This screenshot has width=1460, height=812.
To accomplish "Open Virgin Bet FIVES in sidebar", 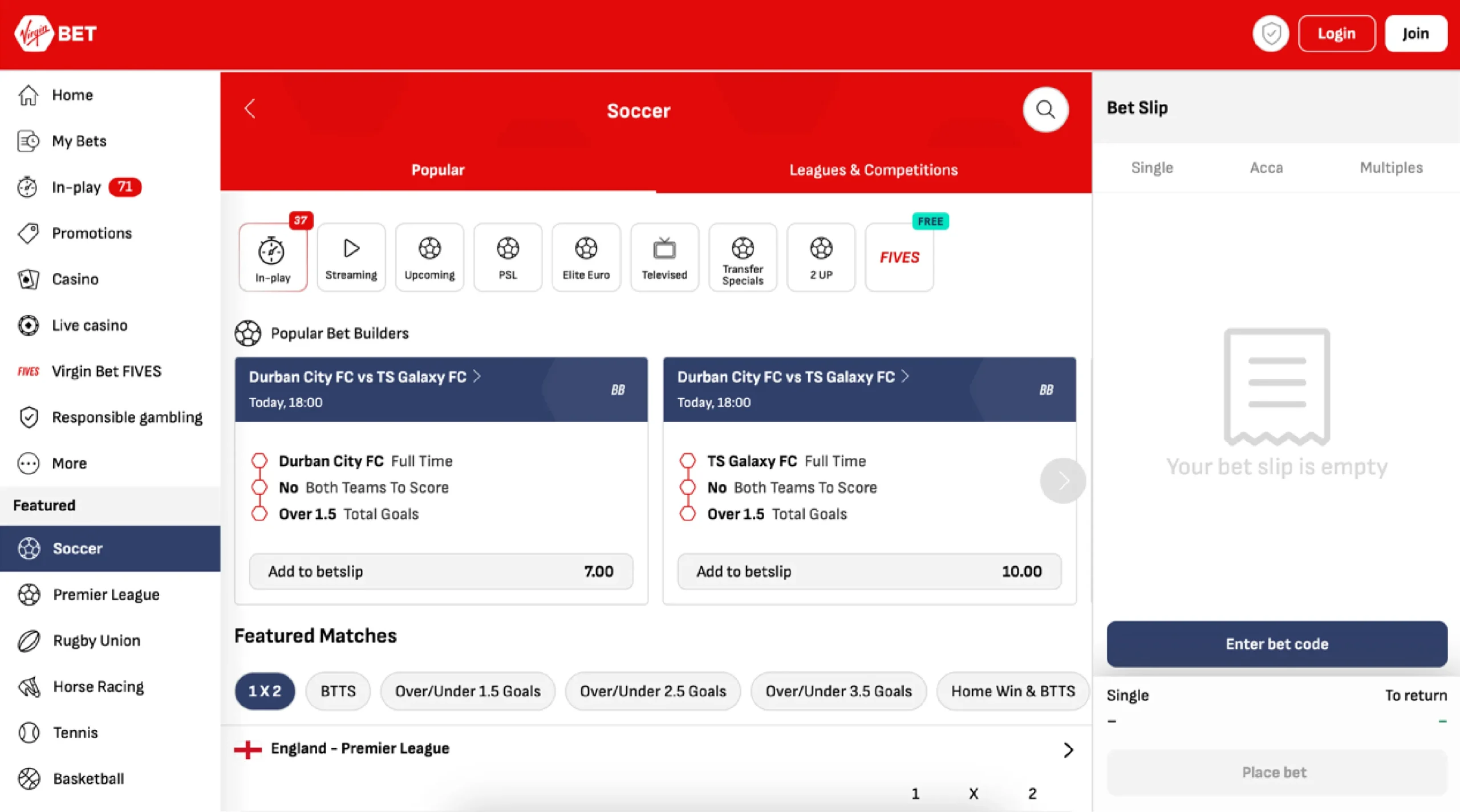I will (110, 371).
